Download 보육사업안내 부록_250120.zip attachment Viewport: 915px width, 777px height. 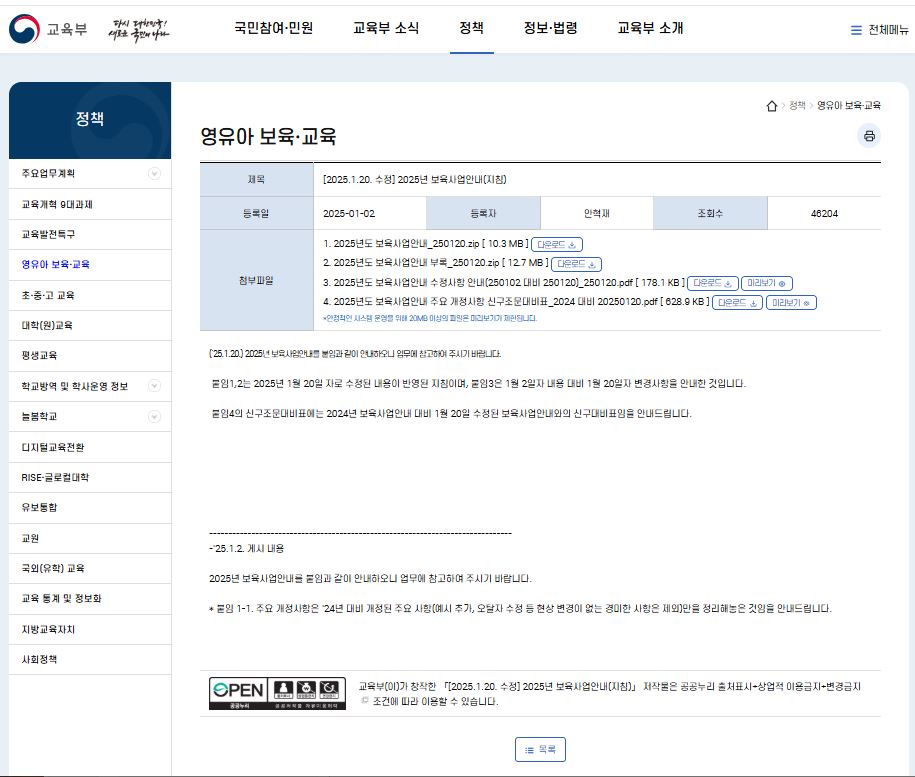coord(577,264)
